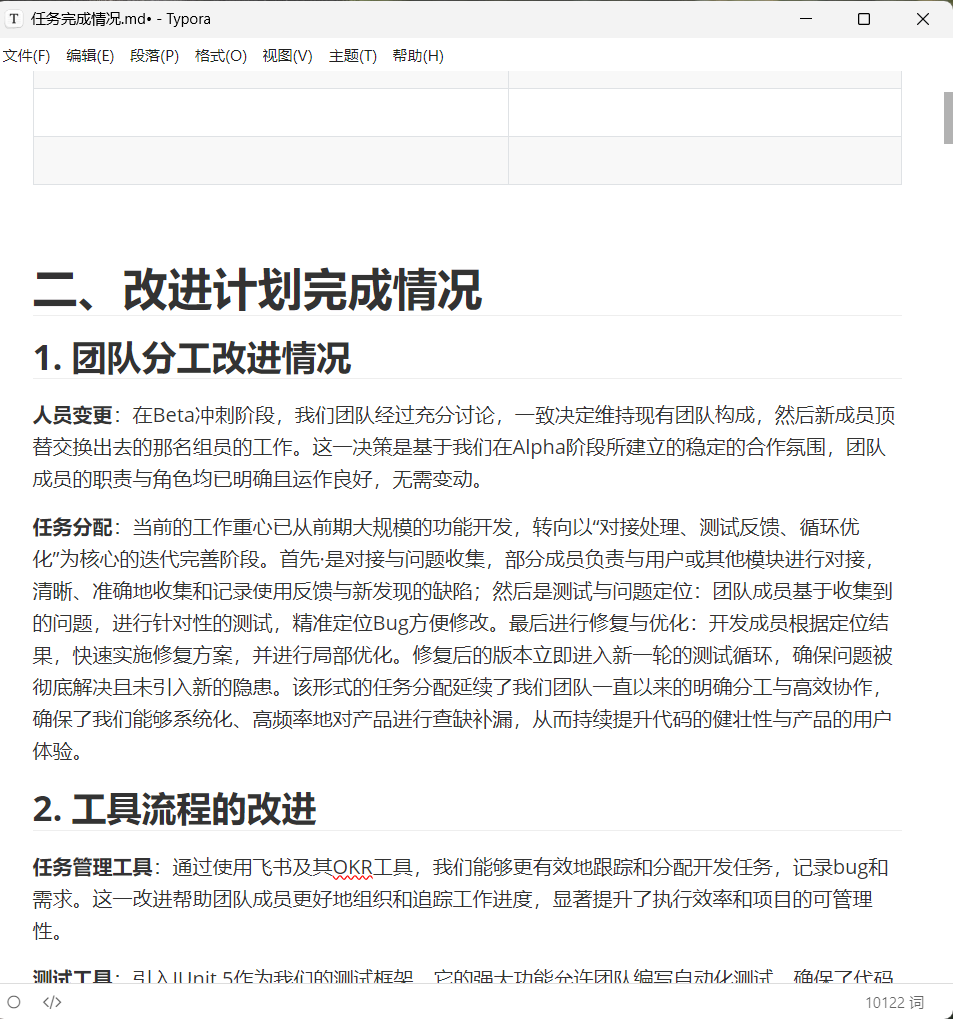The height and width of the screenshot is (1019, 953).
Task: Click the second-column cell in the middle table row
Action: (705, 112)
